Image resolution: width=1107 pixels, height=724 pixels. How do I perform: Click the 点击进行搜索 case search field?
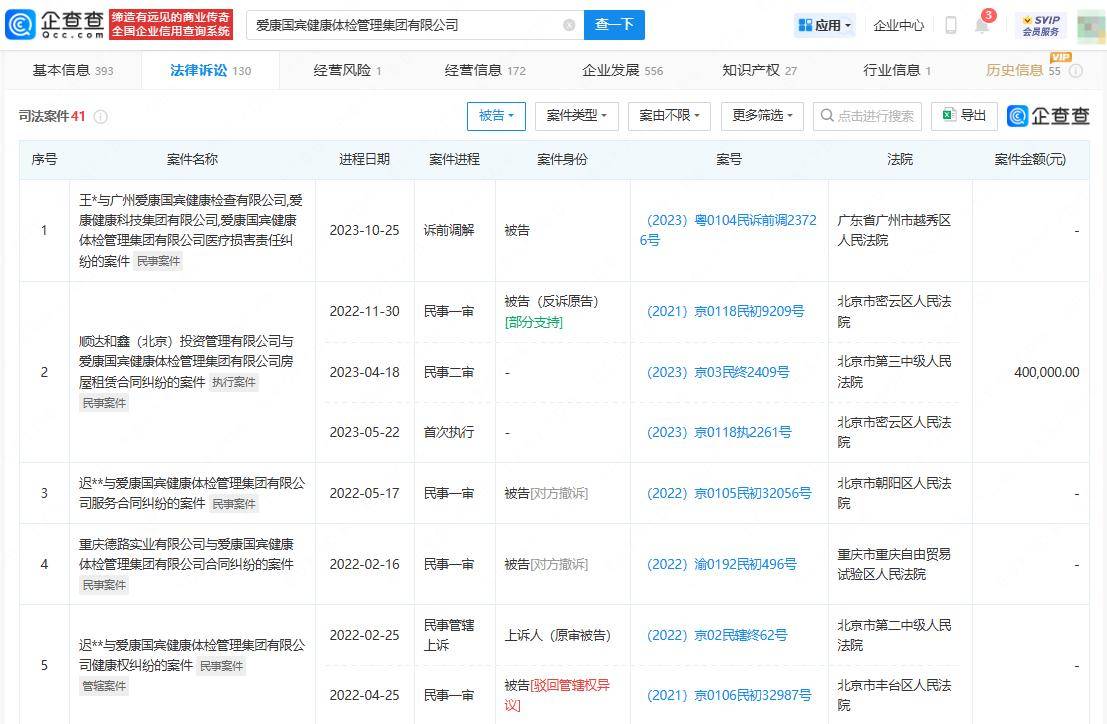pyautogui.click(x=875, y=116)
